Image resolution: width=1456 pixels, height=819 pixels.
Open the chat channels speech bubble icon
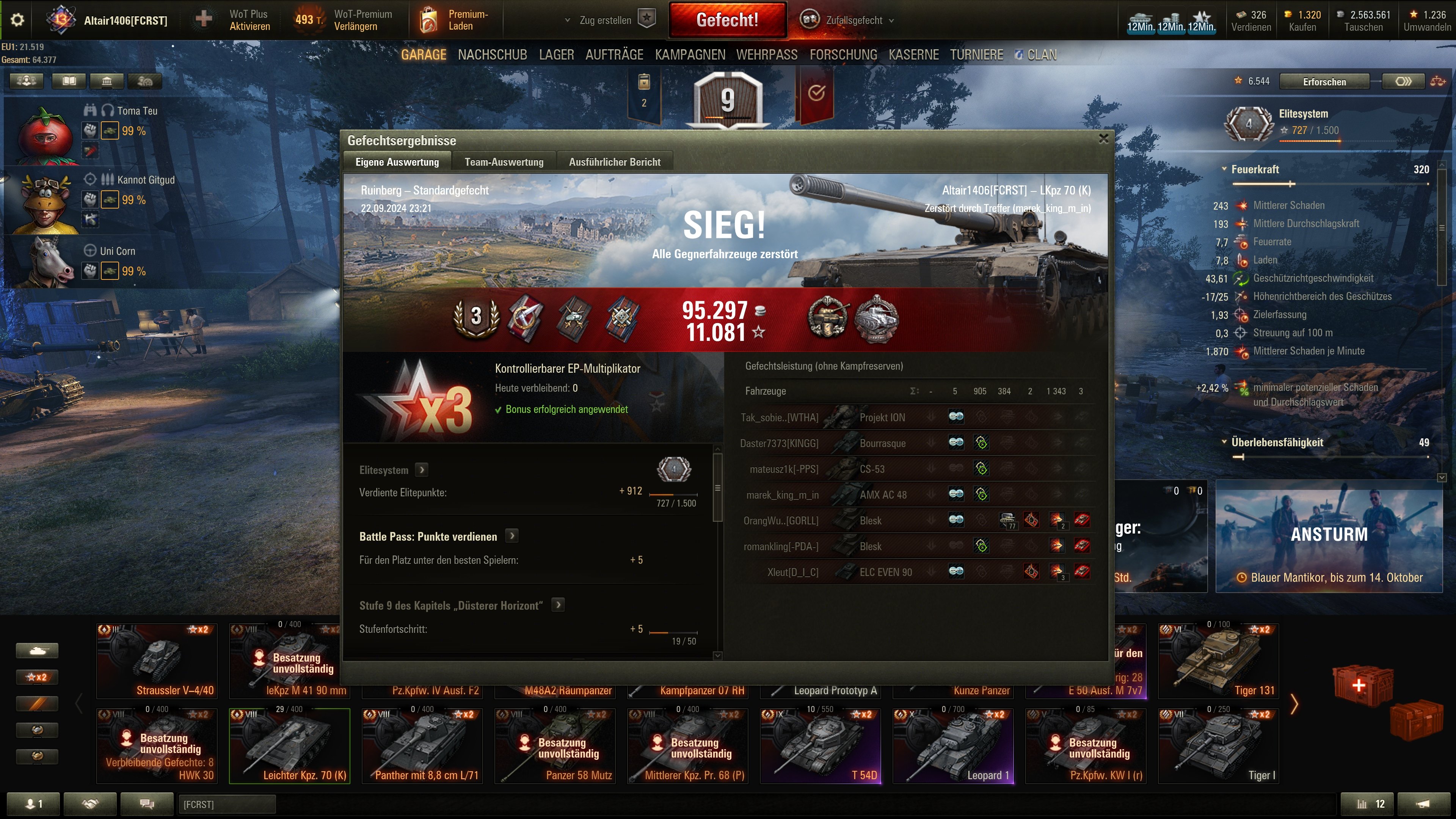[147, 803]
